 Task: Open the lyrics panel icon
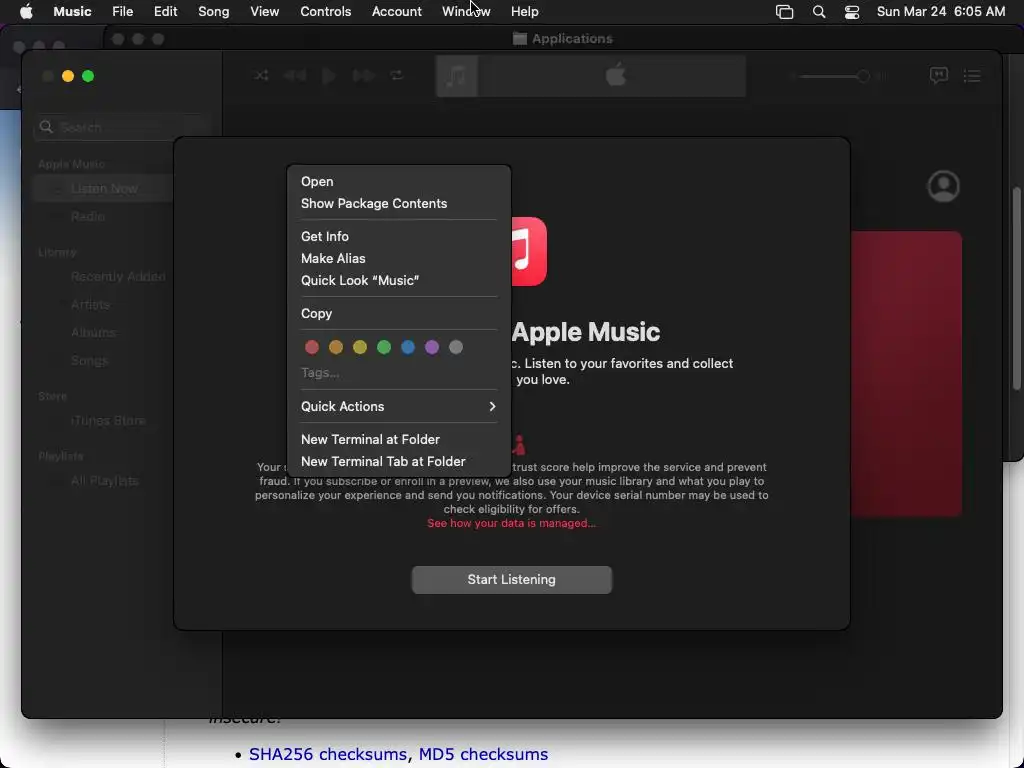[938, 76]
